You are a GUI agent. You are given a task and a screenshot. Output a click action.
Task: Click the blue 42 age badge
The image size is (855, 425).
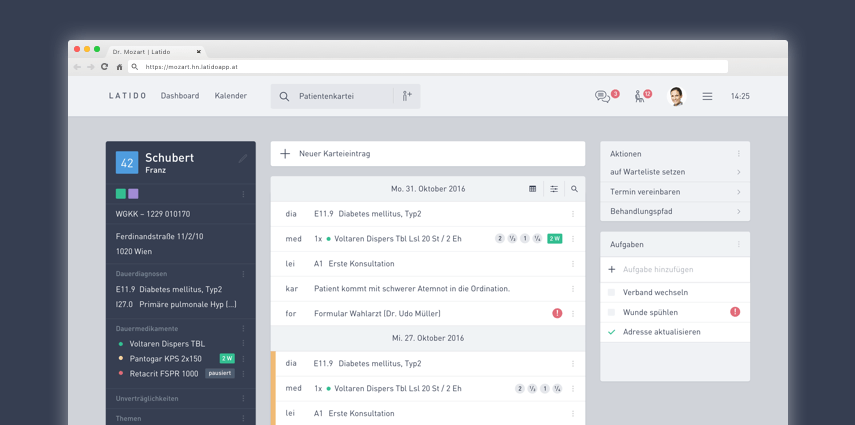click(127, 163)
